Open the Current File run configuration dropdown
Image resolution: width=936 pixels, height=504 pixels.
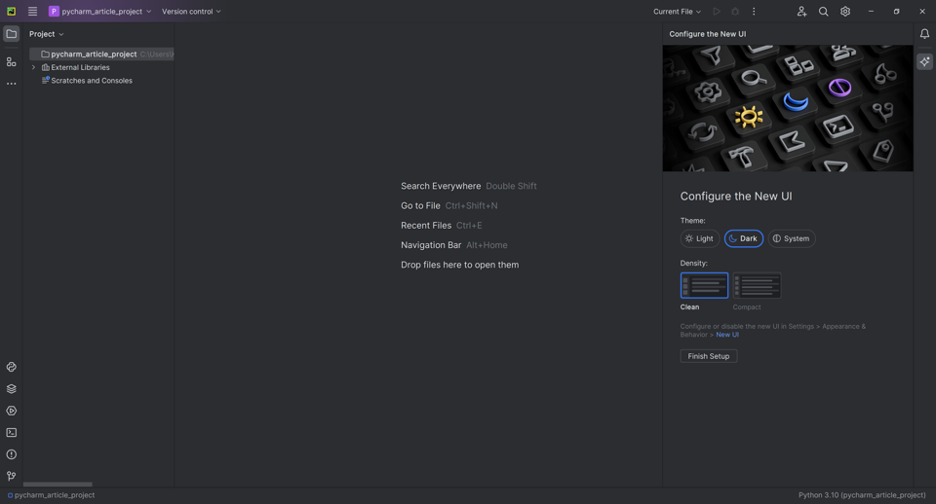pos(677,11)
